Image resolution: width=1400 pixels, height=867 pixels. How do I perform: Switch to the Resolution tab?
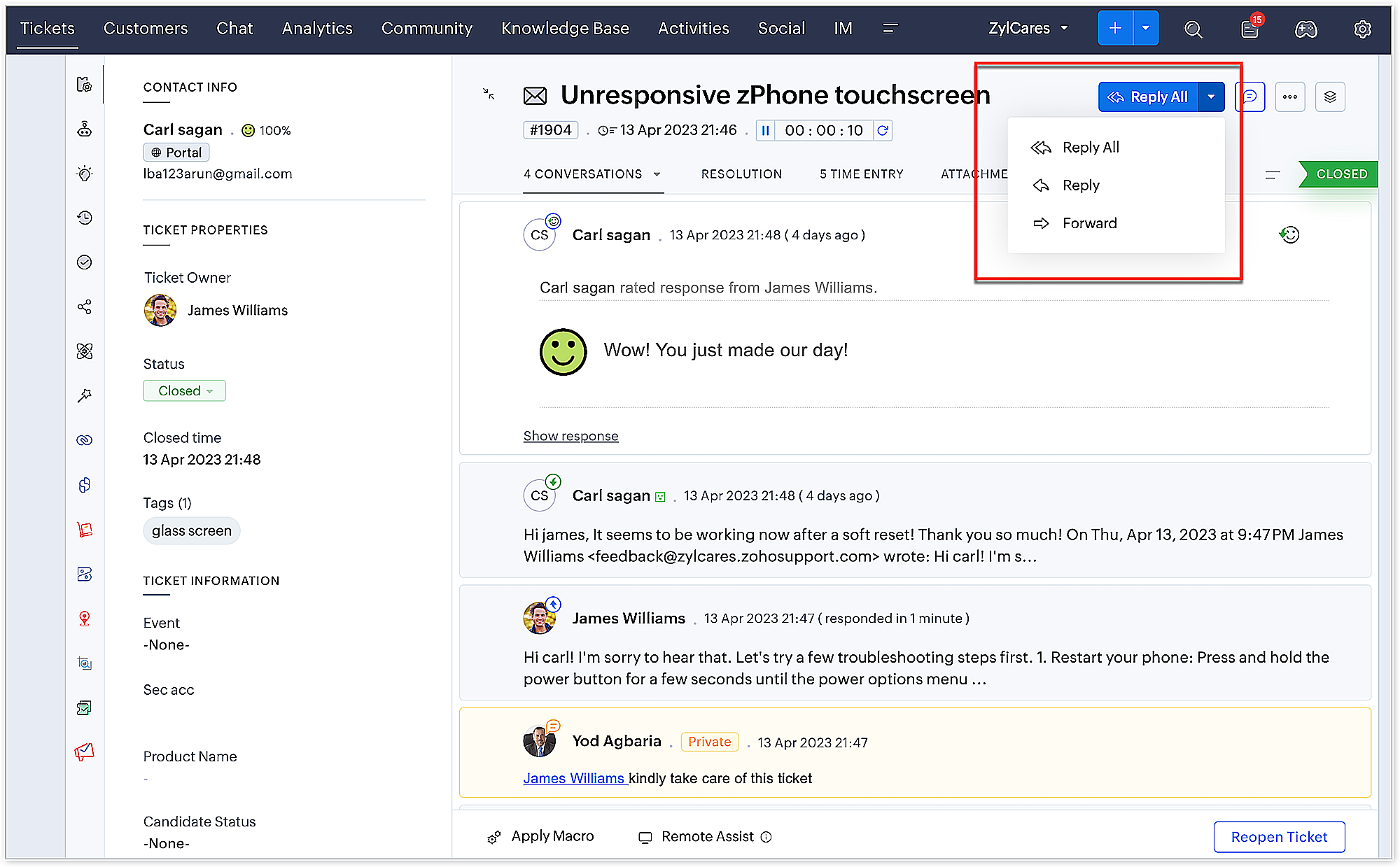741,174
